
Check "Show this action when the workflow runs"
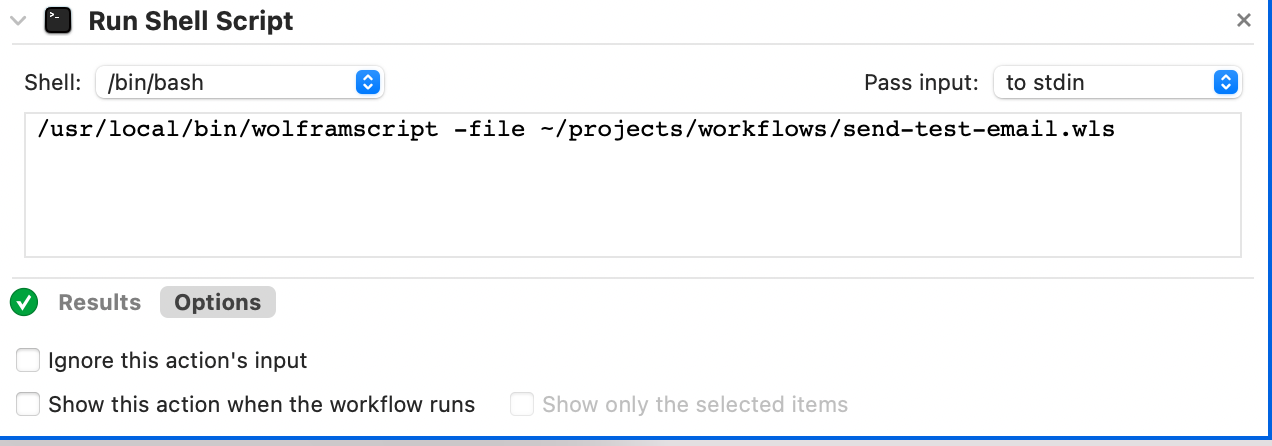pos(28,404)
